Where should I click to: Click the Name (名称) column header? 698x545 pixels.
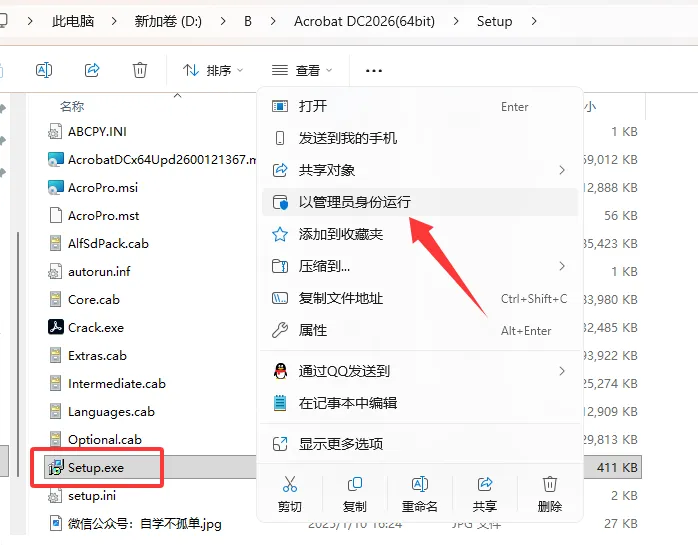click(72, 106)
